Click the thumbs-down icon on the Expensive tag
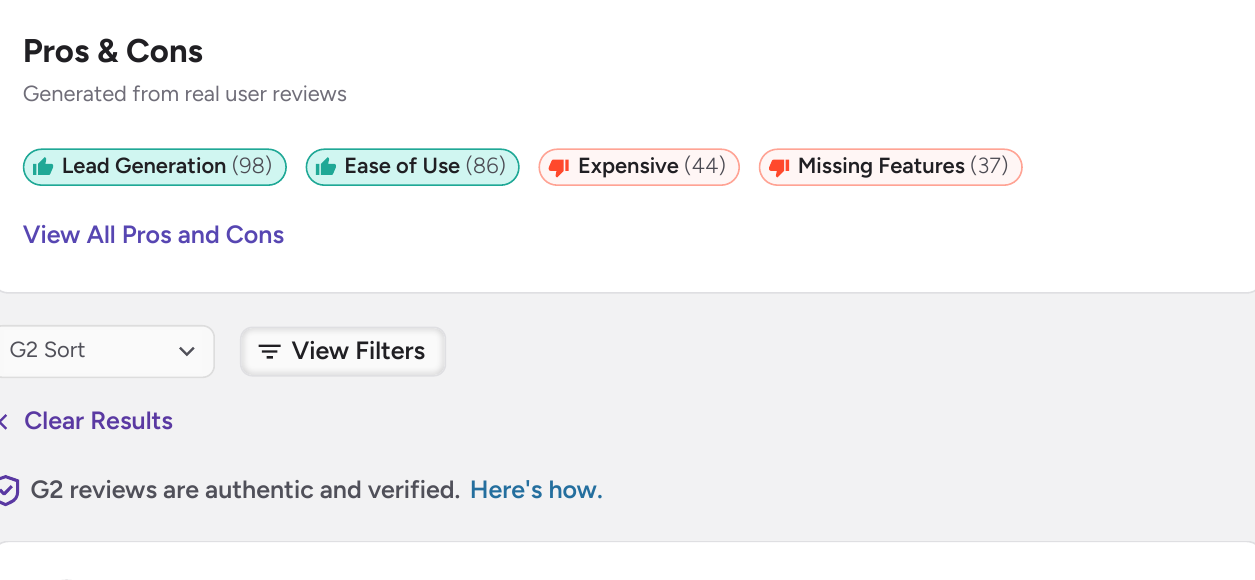1255x580 pixels. (560, 167)
